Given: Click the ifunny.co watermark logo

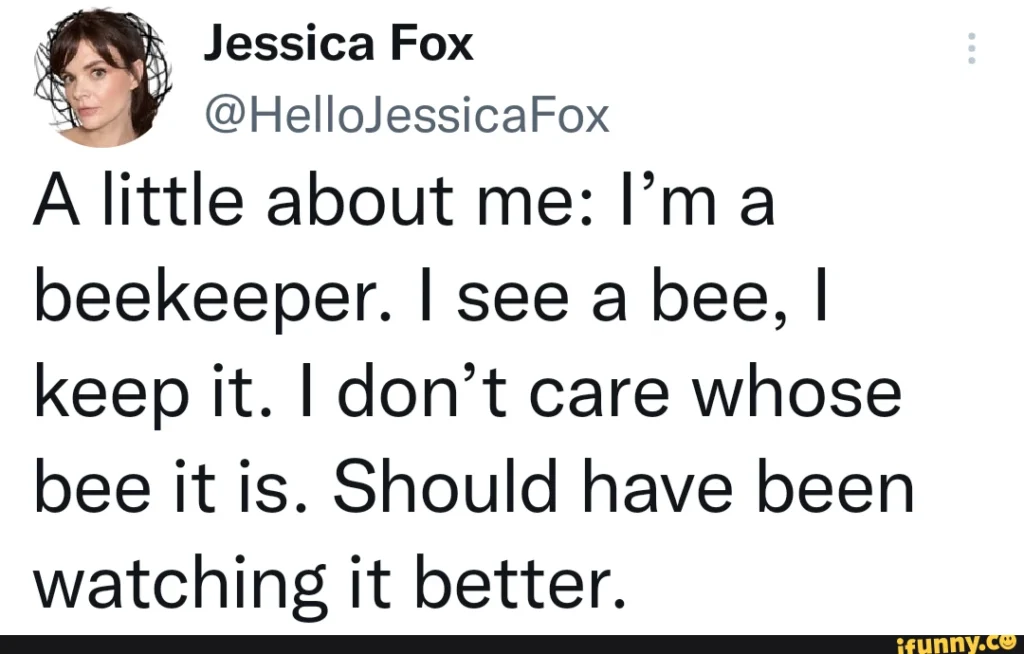Looking at the screenshot, I should coord(956,644).
